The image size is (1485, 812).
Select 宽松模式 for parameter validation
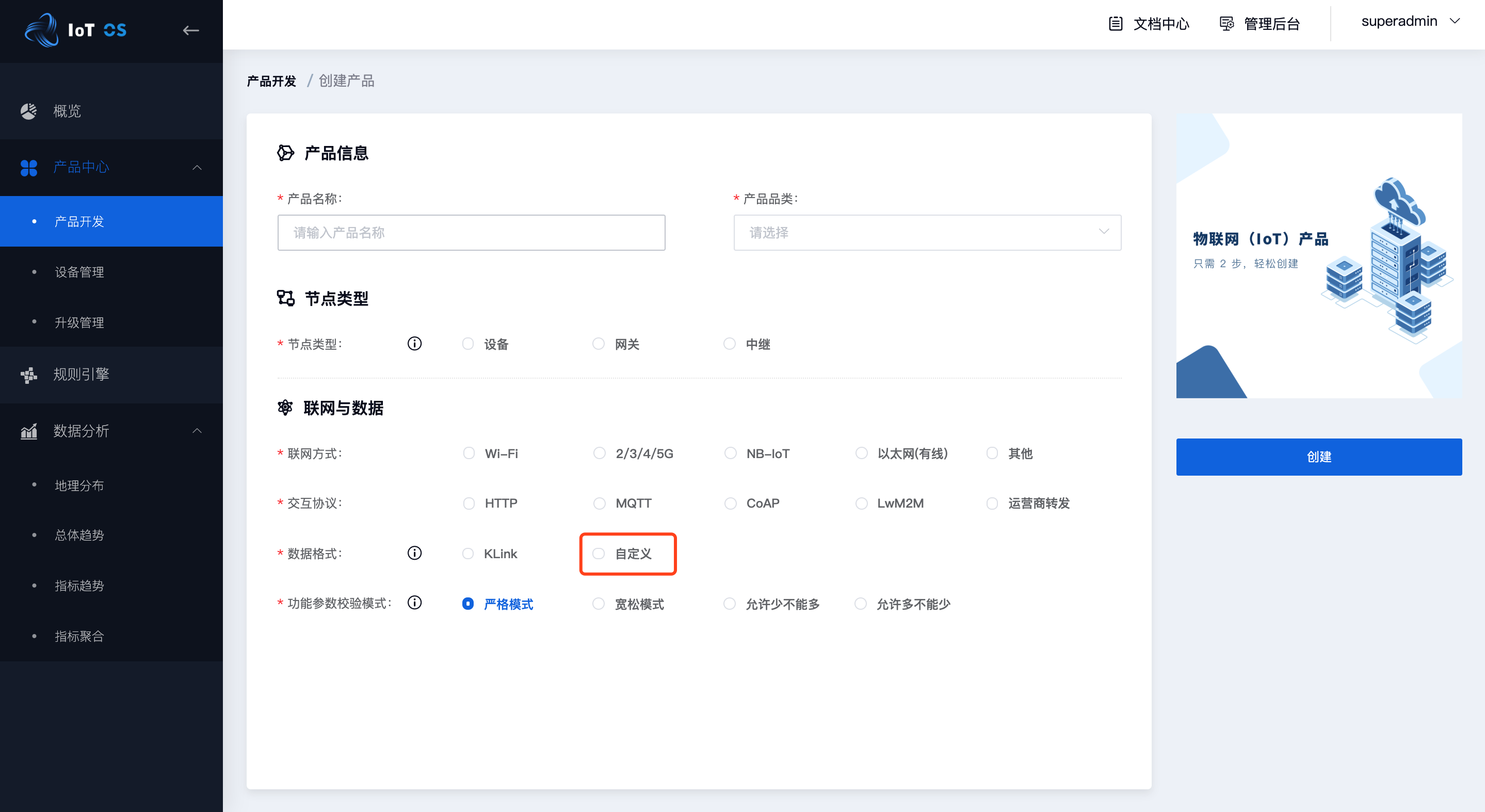(x=599, y=604)
